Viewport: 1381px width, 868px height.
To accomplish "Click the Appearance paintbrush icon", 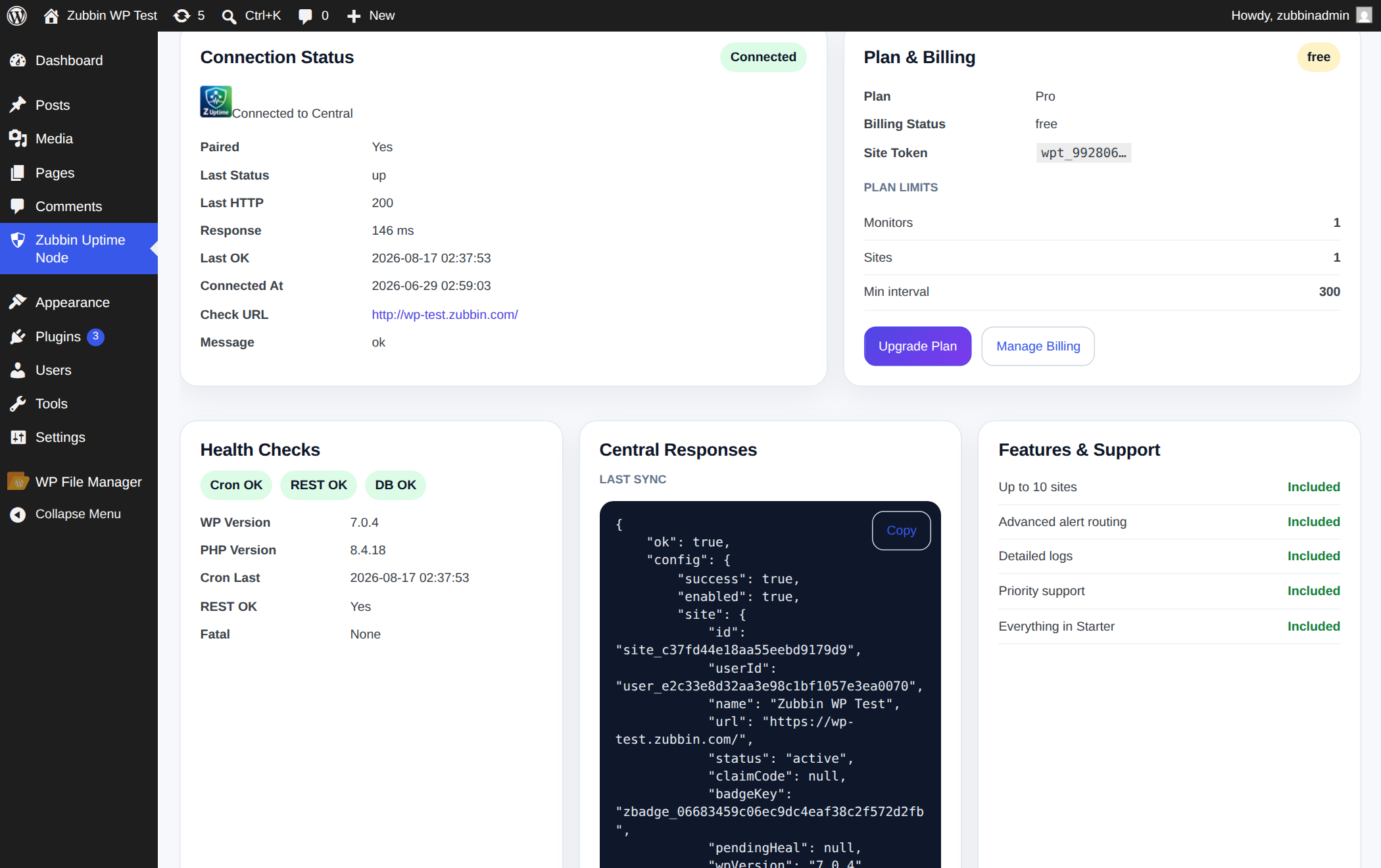I will (18, 302).
